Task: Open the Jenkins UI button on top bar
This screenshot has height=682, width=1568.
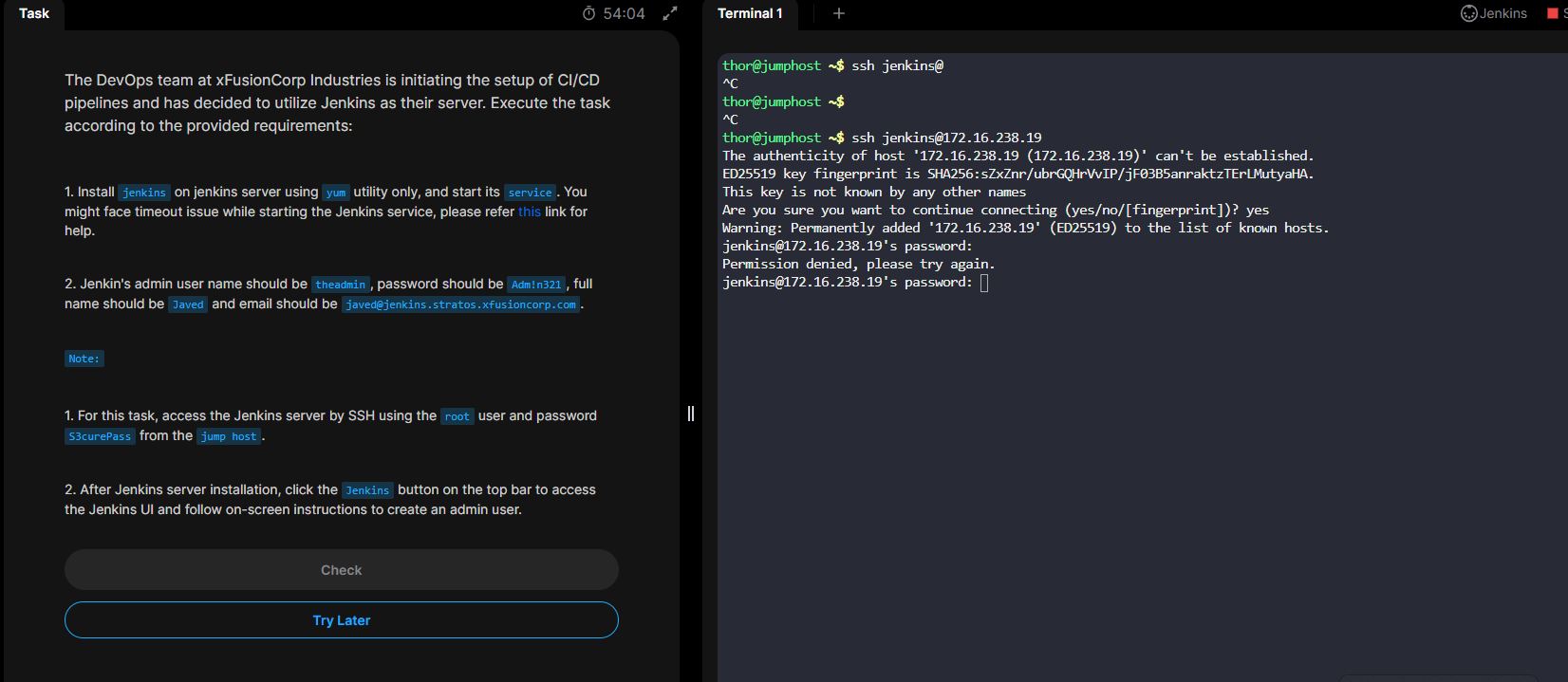Action: pos(1494,13)
